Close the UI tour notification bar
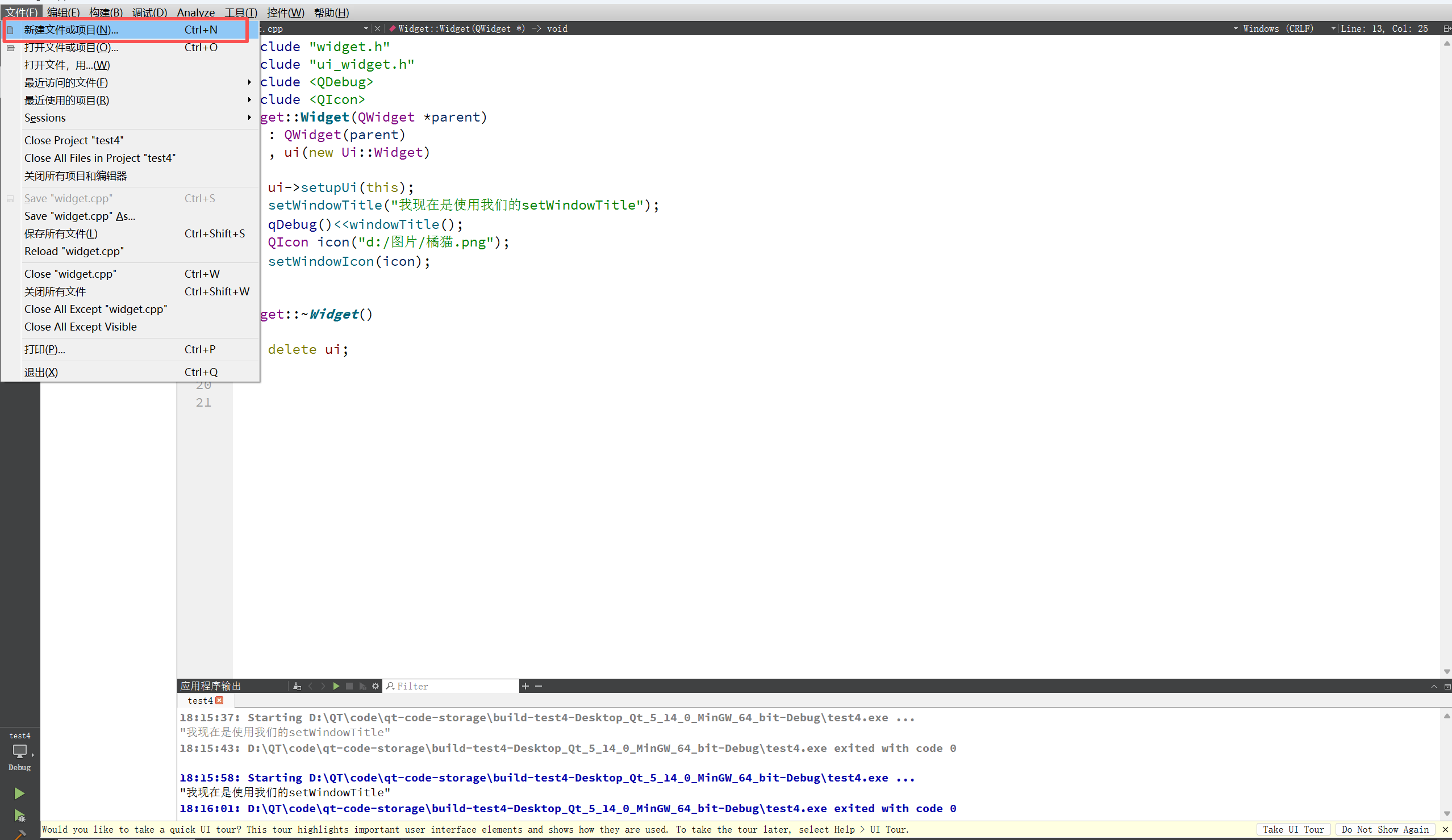The image size is (1452, 840). pyautogui.click(x=1445, y=830)
